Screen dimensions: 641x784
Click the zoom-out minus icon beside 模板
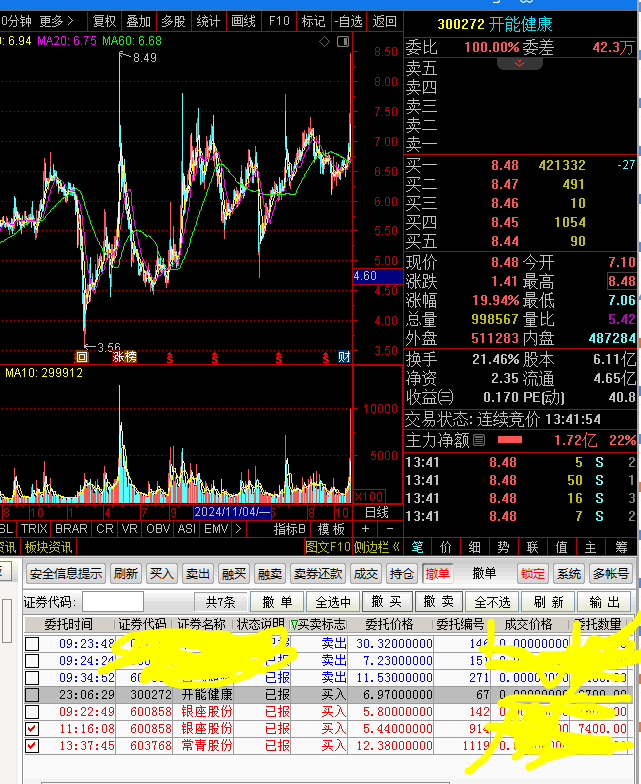tap(390, 528)
